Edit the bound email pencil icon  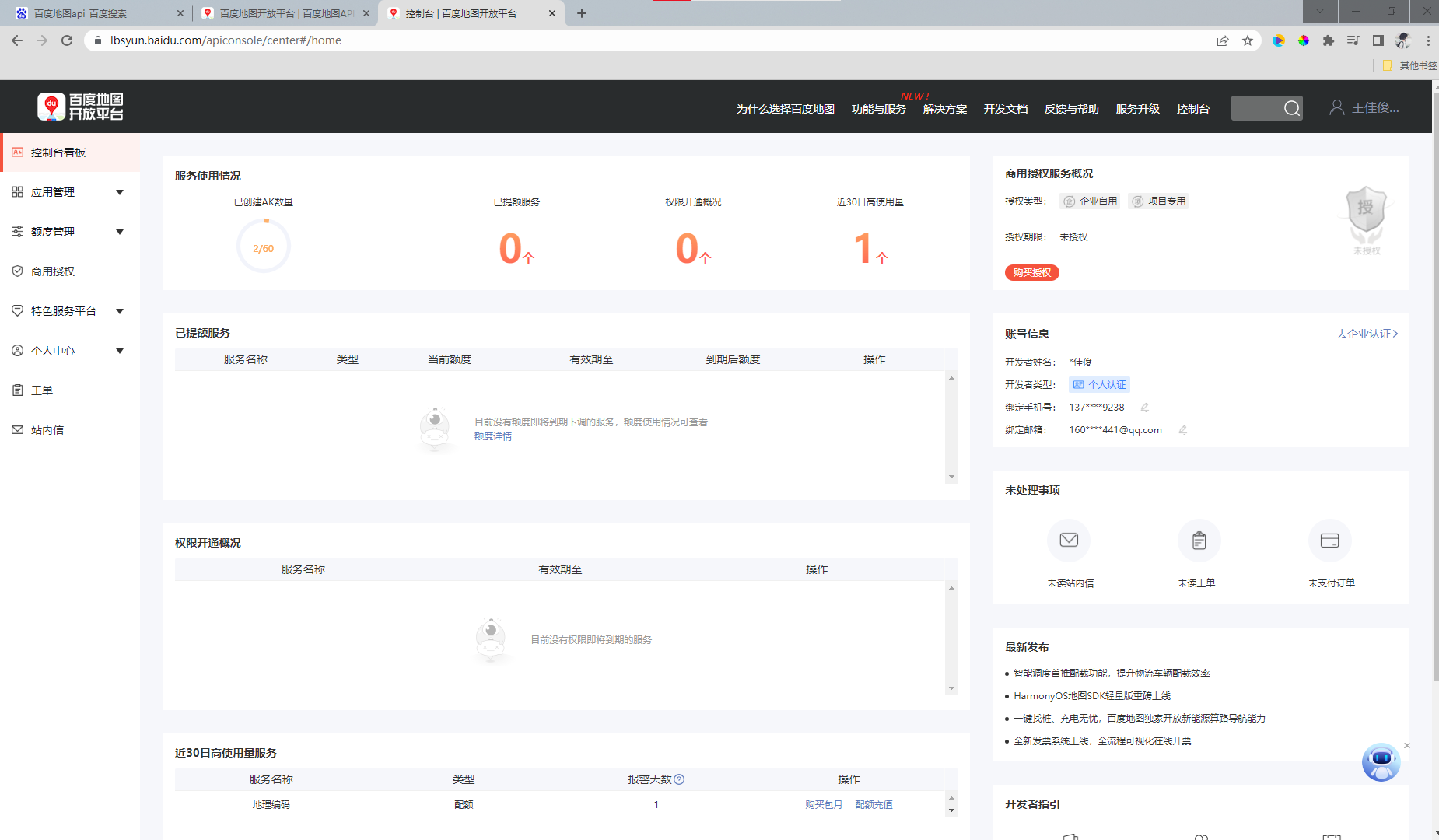pos(1182,429)
